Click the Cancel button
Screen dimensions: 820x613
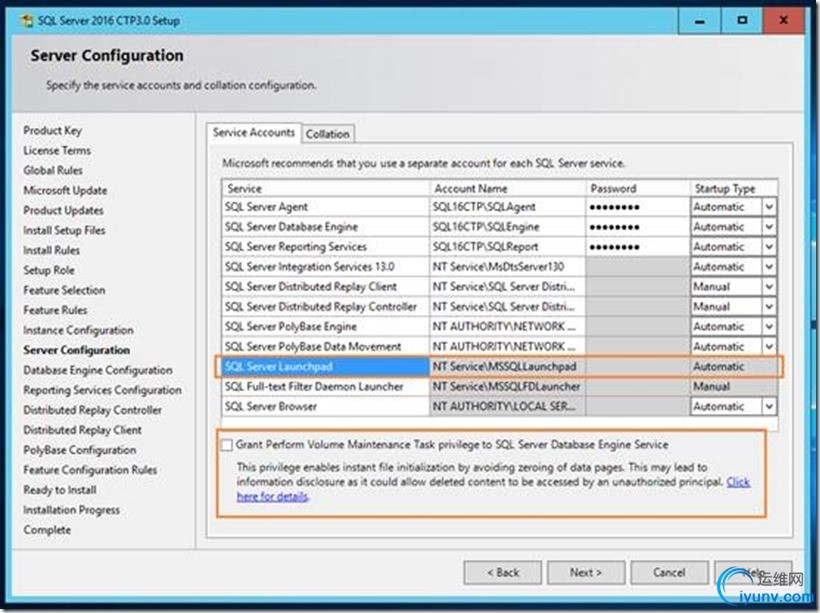(669, 573)
